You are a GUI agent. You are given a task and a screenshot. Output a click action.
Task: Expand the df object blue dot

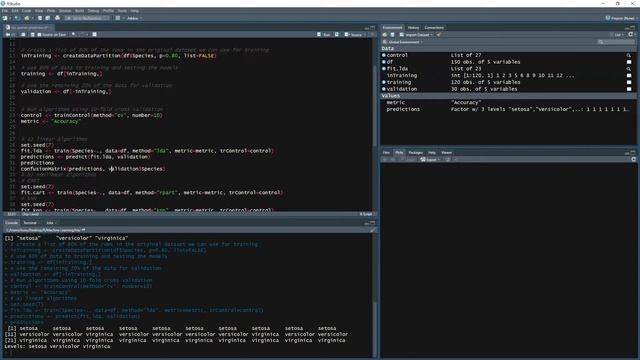coord(384,62)
